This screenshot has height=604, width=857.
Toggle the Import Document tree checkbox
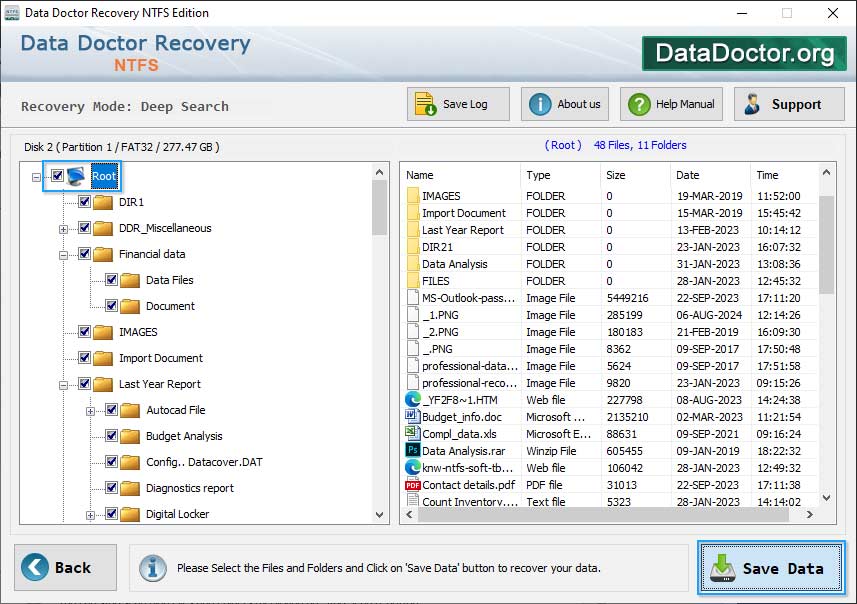tap(84, 357)
